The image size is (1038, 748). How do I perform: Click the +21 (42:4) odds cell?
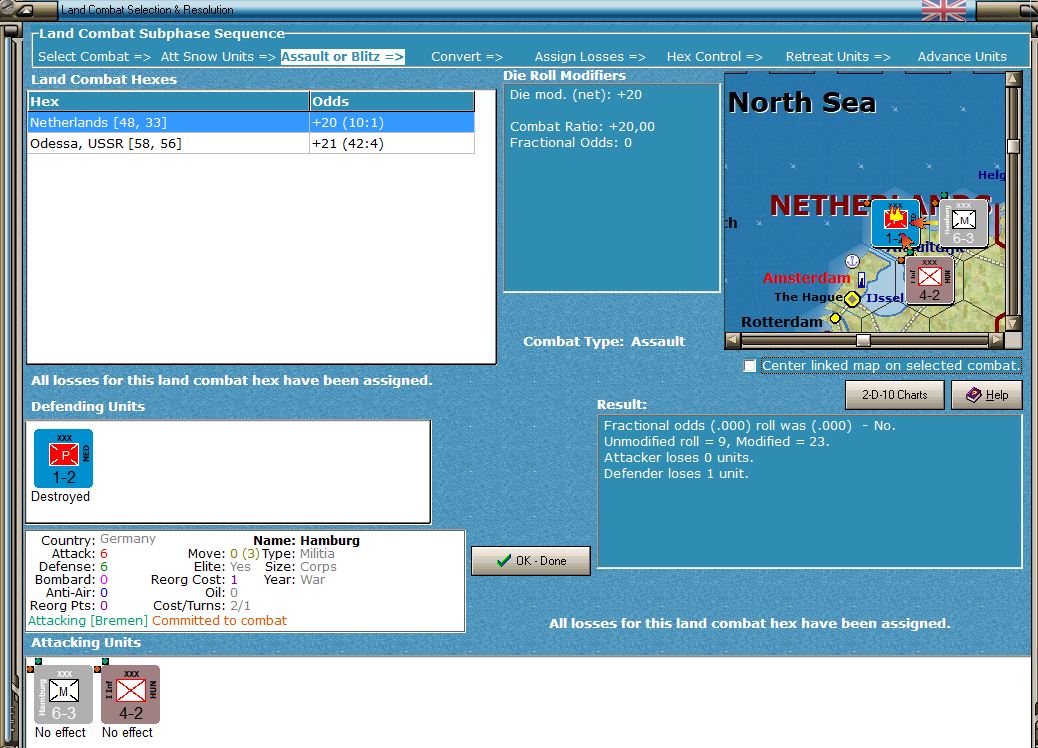[x=392, y=144]
